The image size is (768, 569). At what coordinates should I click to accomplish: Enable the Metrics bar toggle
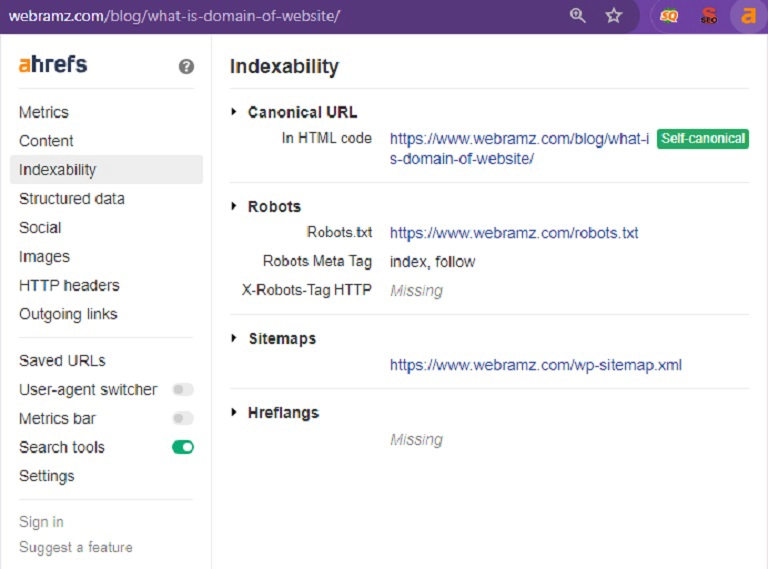click(x=183, y=418)
